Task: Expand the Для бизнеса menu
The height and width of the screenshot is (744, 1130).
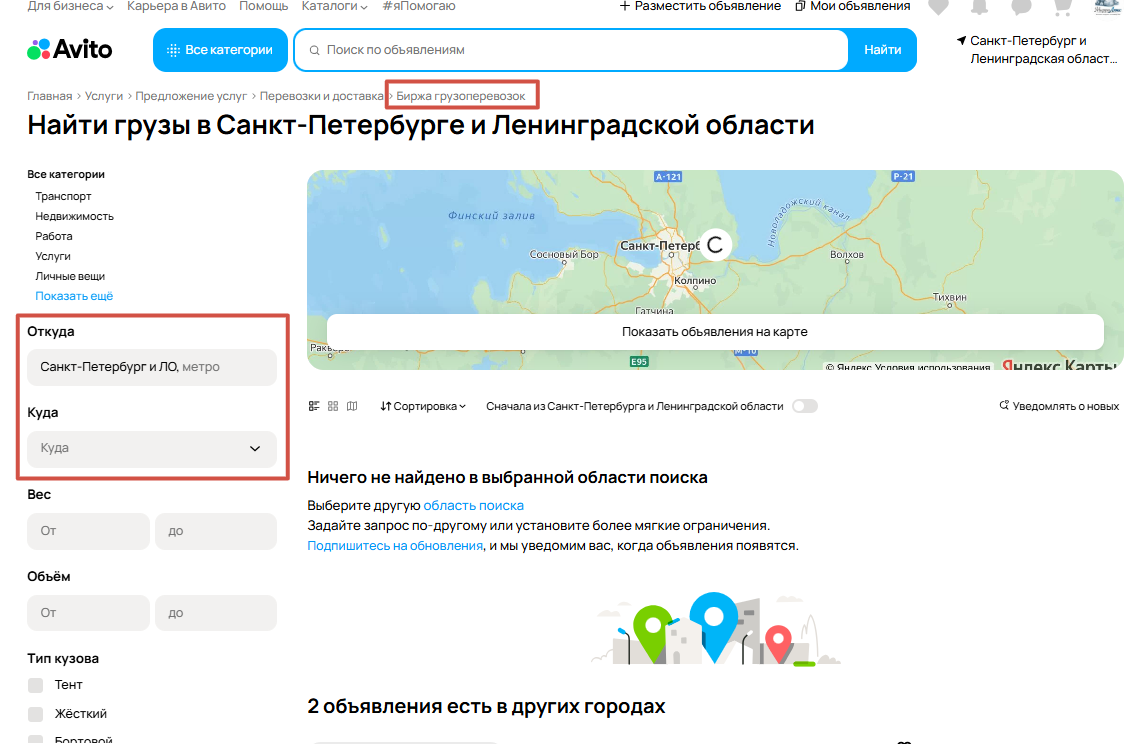Action: pyautogui.click(x=71, y=6)
